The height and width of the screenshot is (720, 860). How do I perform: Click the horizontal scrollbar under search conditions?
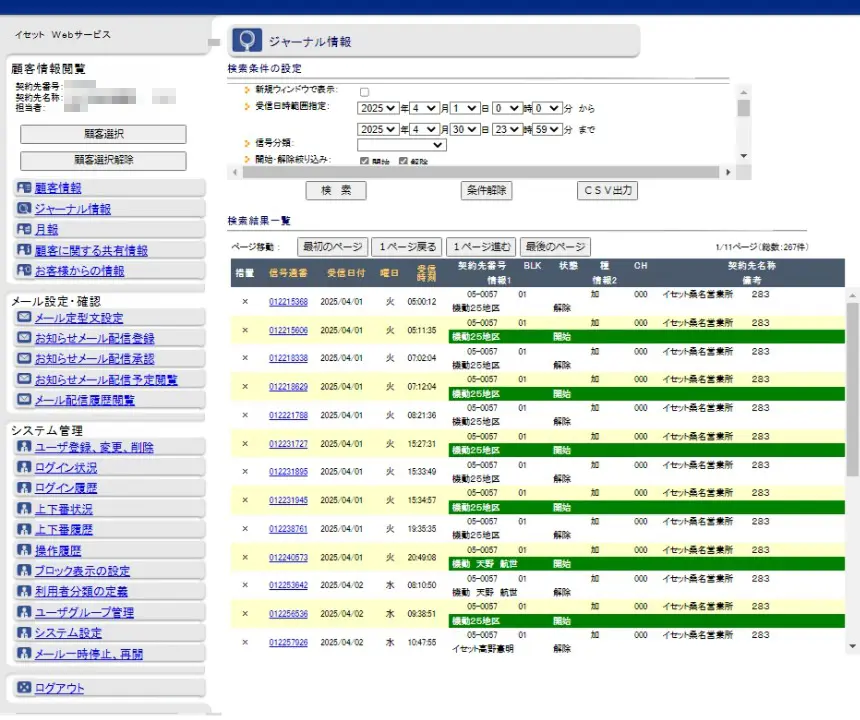(x=480, y=172)
